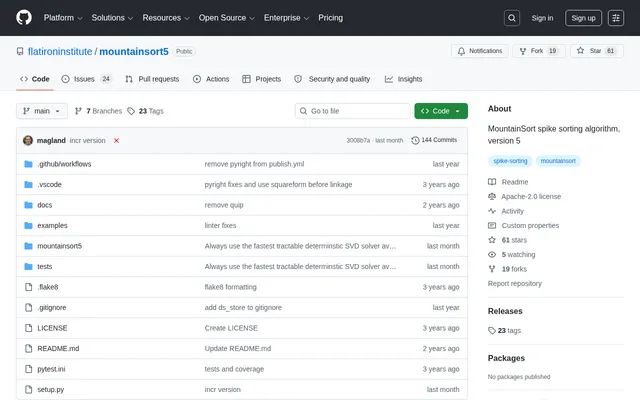Image resolution: width=640 pixels, height=400 pixels.
Task: View the 7 Branches link
Action: (x=98, y=111)
